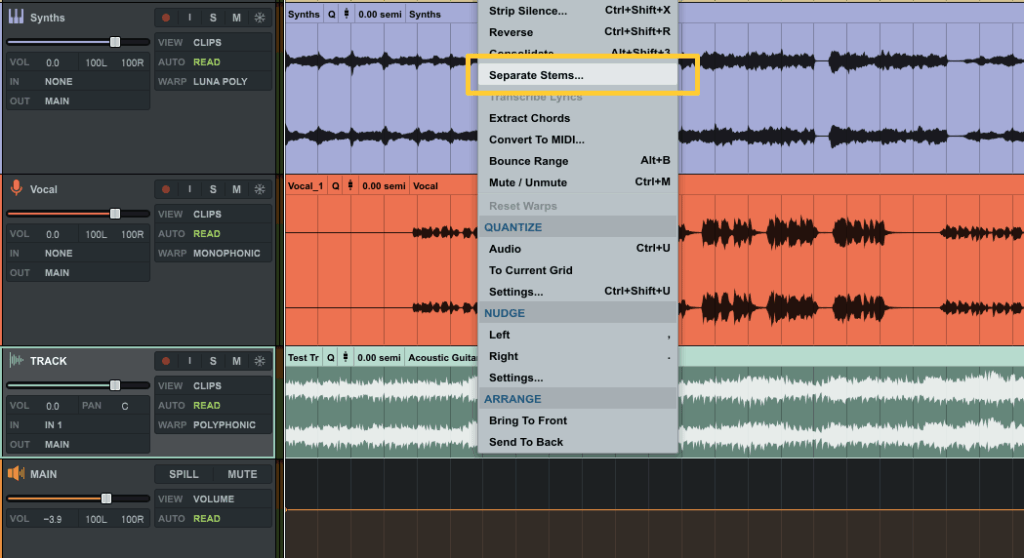Click the Synths track keyboard icon
The image size is (1024, 558).
coord(16,17)
